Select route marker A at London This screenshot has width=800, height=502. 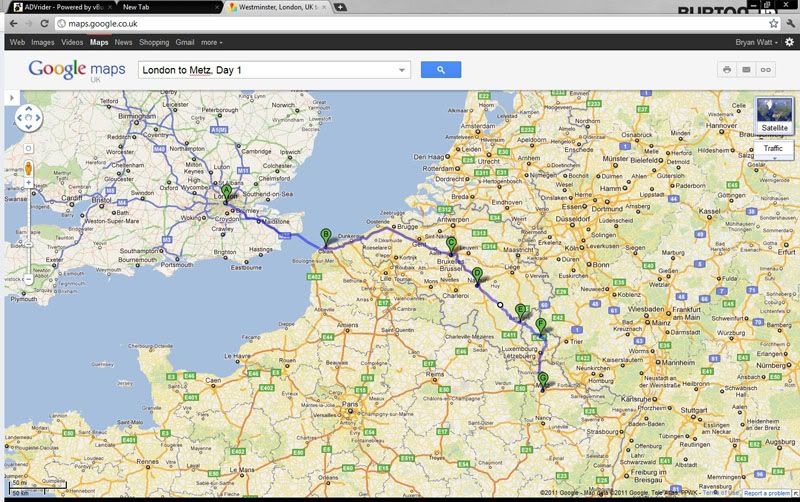click(x=227, y=194)
